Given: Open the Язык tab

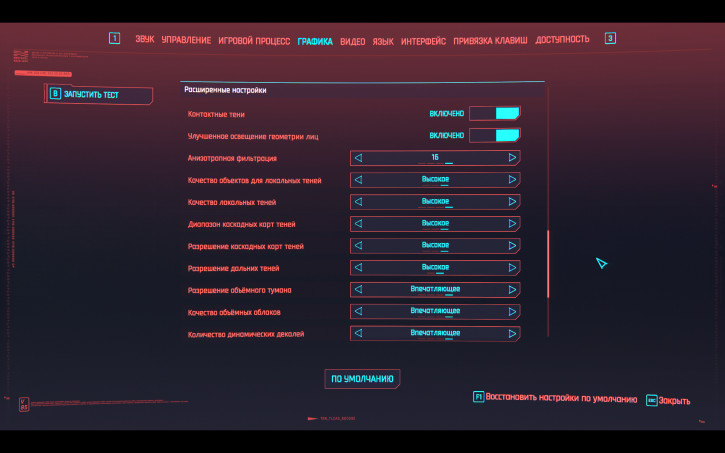Looking at the screenshot, I should point(383,42).
